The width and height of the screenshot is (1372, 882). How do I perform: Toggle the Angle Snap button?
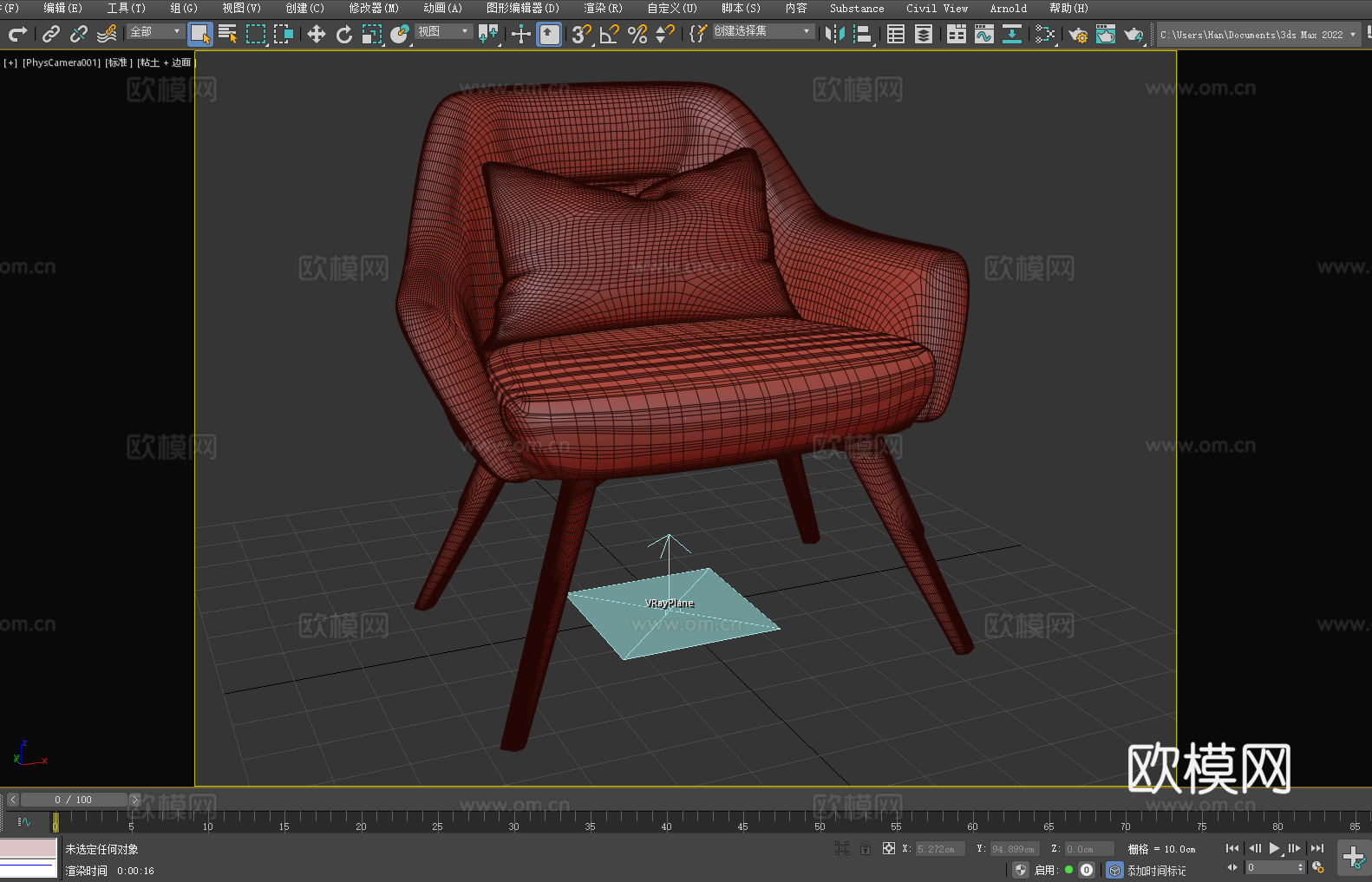610,34
